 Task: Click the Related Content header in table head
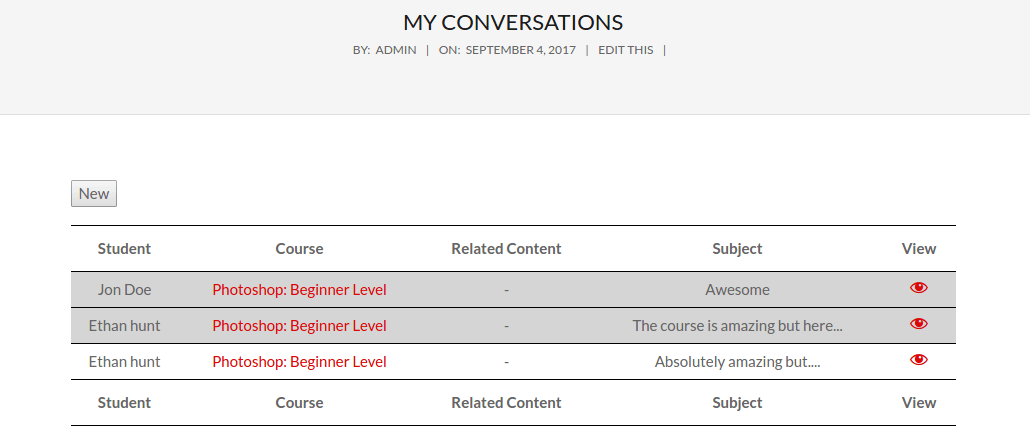click(x=506, y=249)
